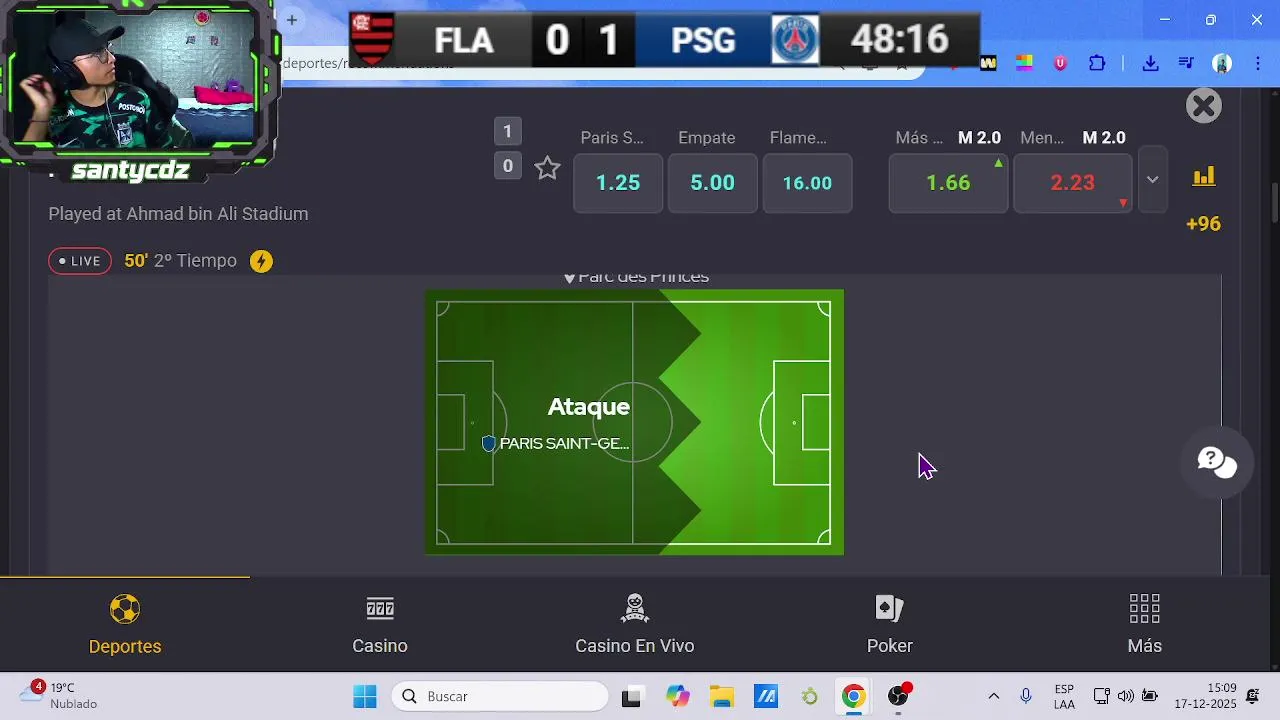Screen dimensions: 1280x720
Task: Open the browser extensions puzzle icon
Action: [1097, 63]
